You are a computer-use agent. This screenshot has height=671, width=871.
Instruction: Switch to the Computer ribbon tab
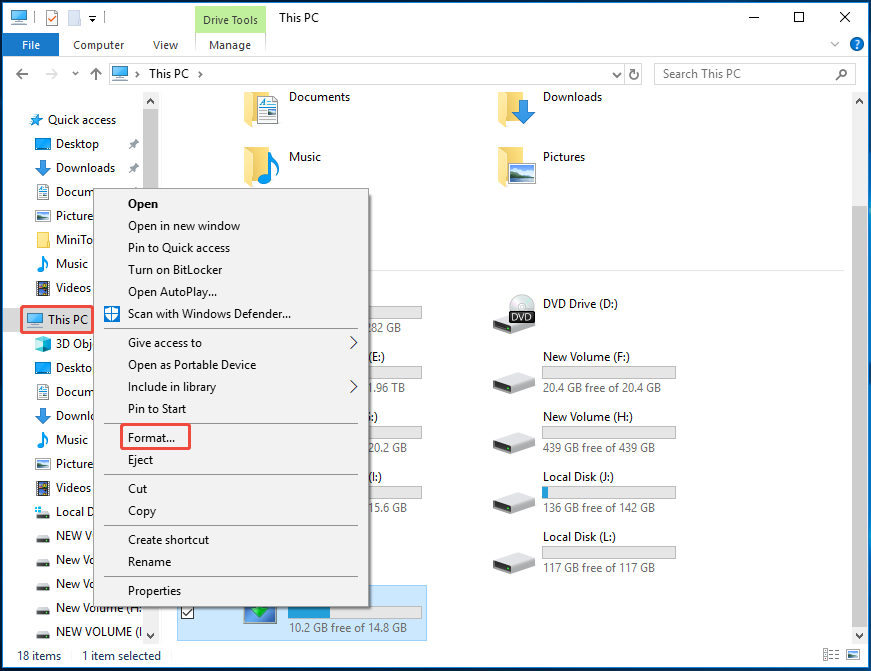98,45
